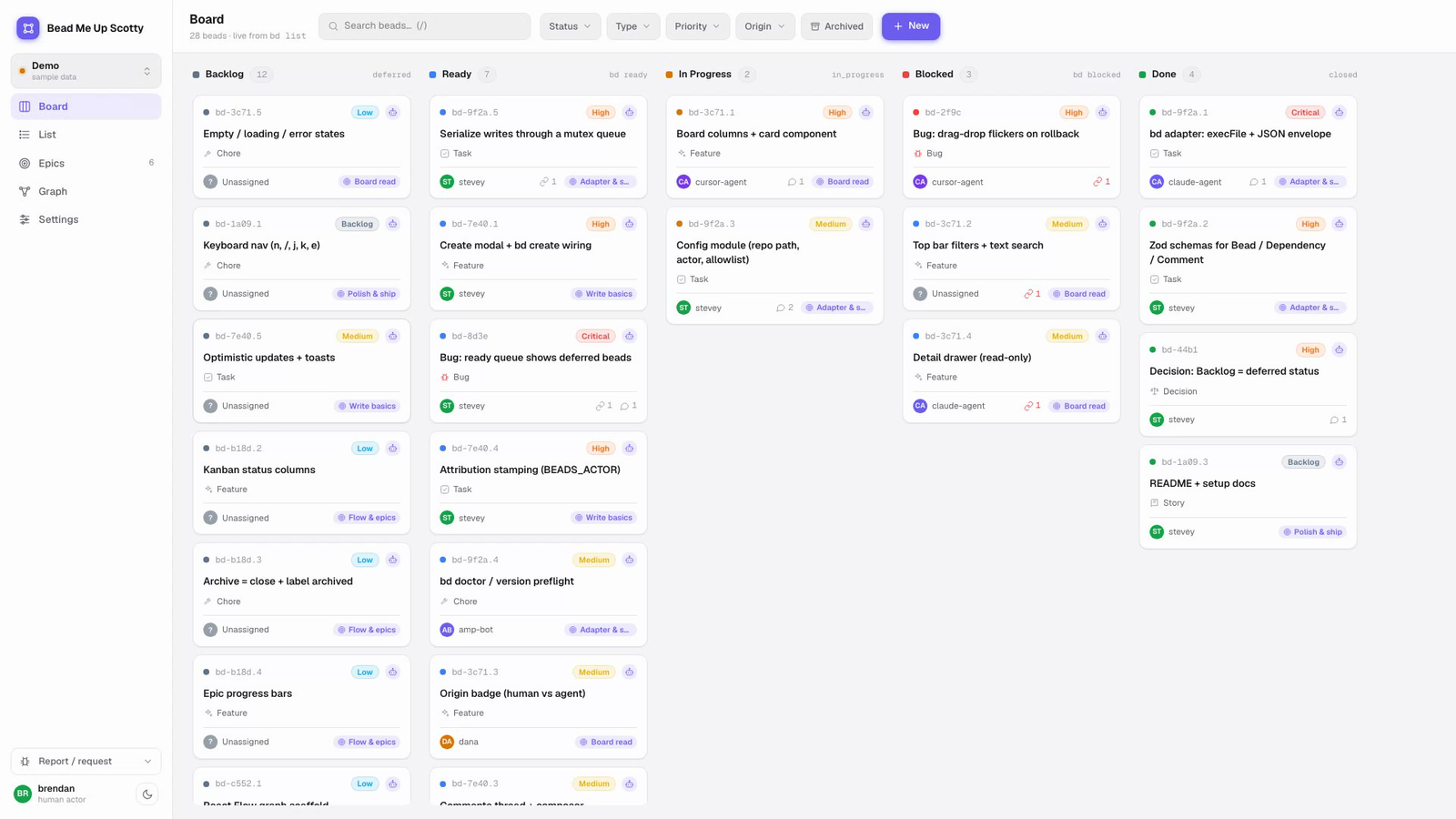Click the Search beads input field

tap(424, 26)
